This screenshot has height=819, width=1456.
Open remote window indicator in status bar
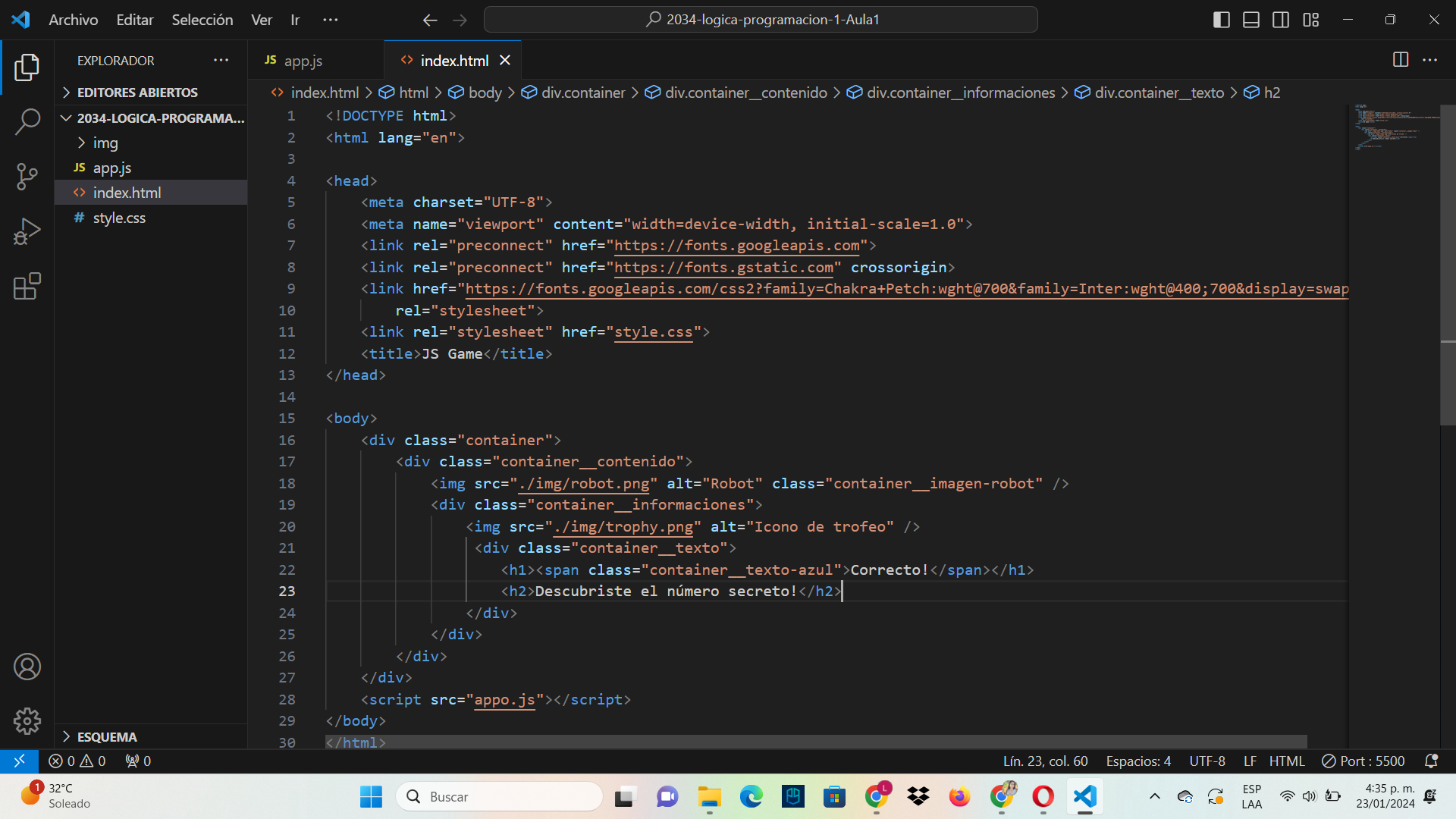pos(19,761)
